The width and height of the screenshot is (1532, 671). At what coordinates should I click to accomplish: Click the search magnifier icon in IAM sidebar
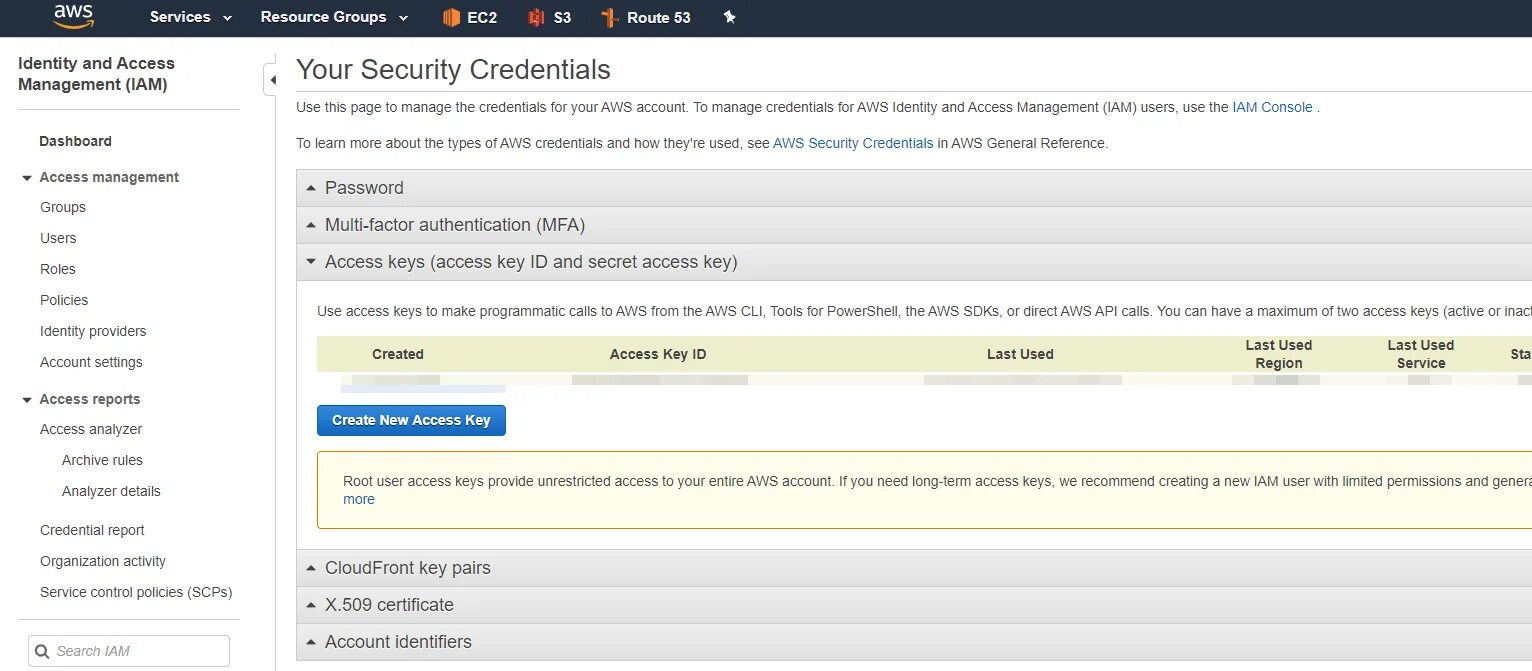(42, 651)
